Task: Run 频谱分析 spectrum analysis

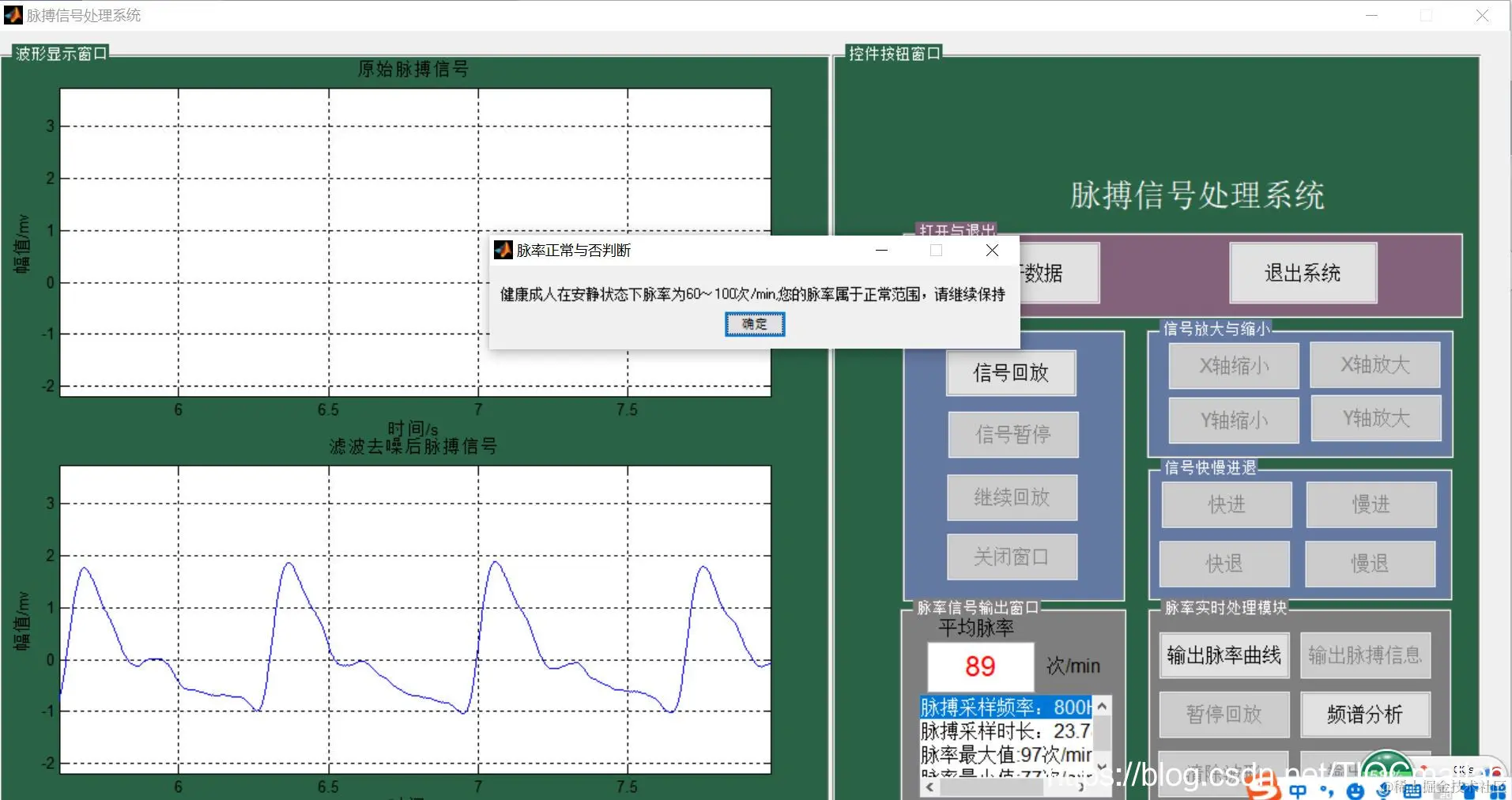Action: 1365,715
